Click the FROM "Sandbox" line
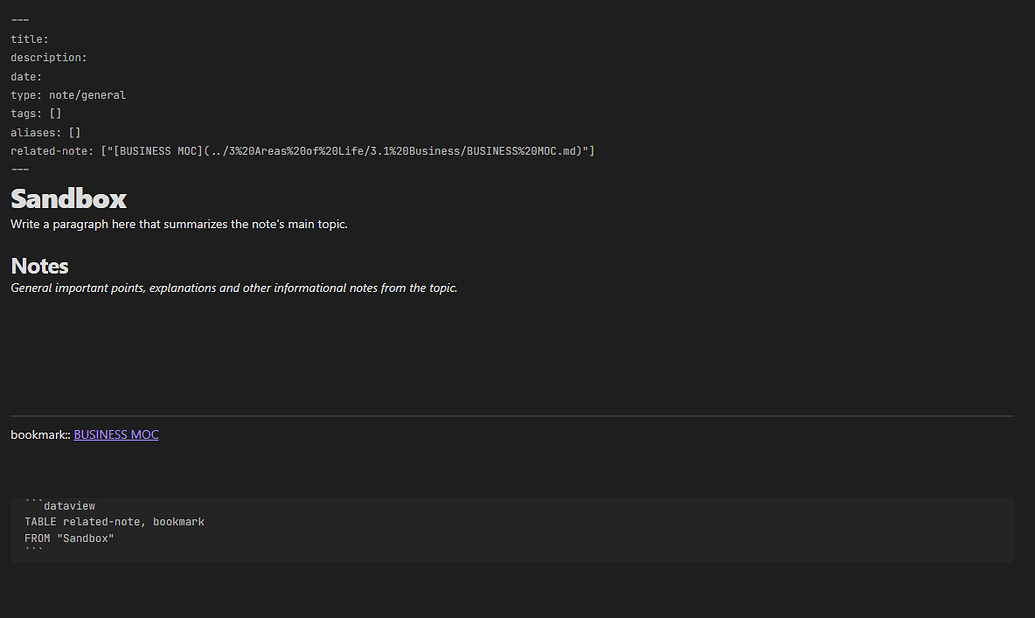Viewport: 1035px width, 618px height. pos(70,537)
